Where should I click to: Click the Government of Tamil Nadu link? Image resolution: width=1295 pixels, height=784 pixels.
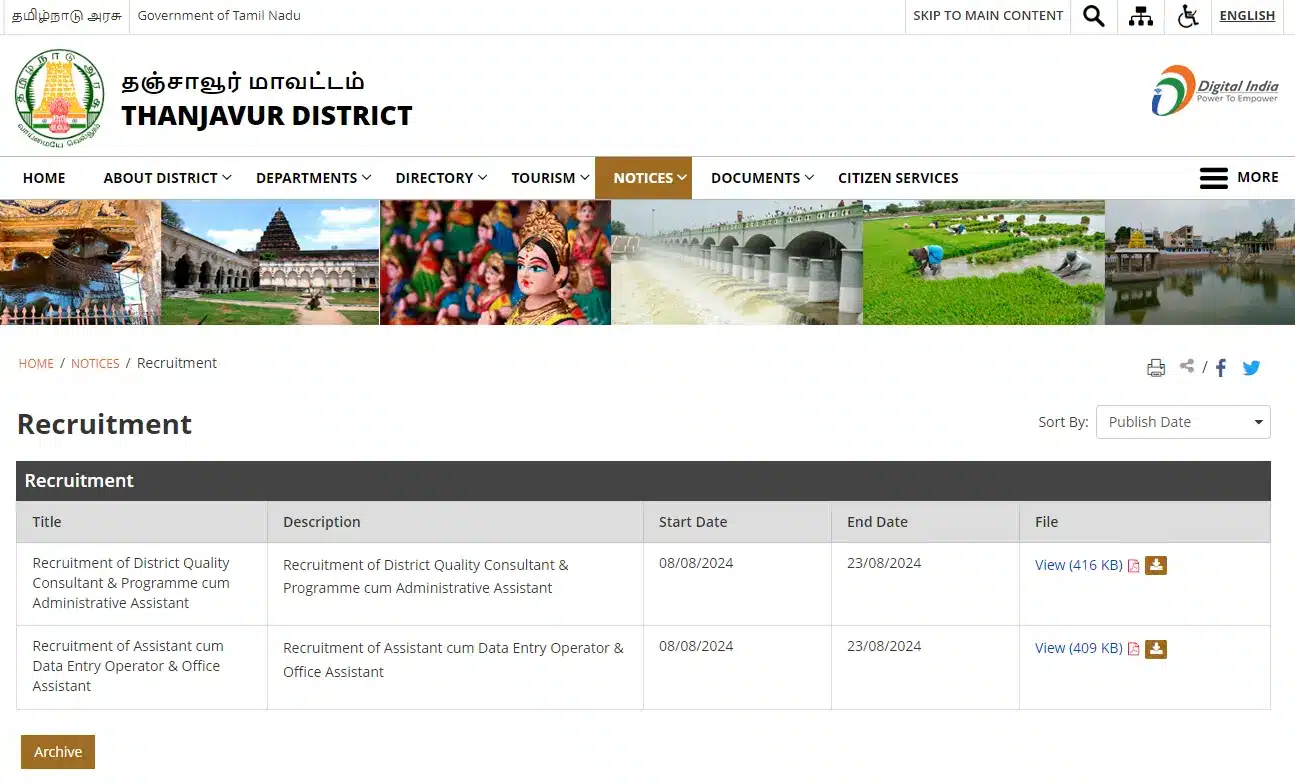click(219, 15)
